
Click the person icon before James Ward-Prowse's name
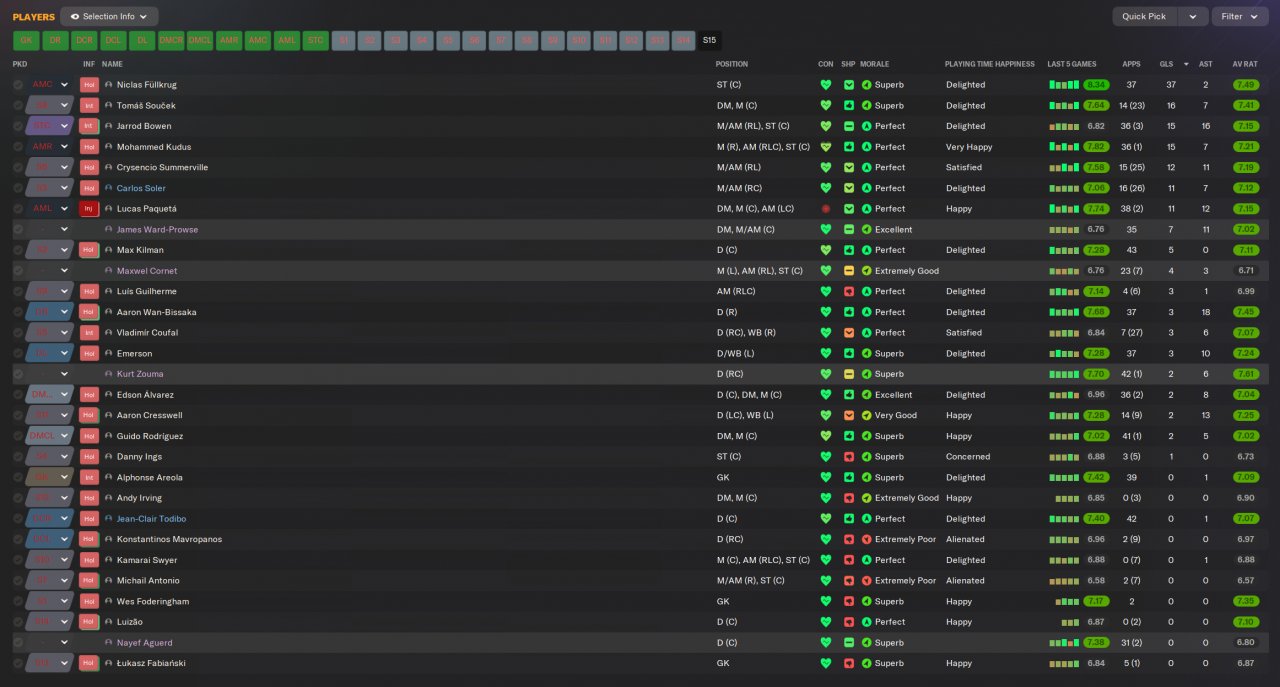[x=109, y=229]
